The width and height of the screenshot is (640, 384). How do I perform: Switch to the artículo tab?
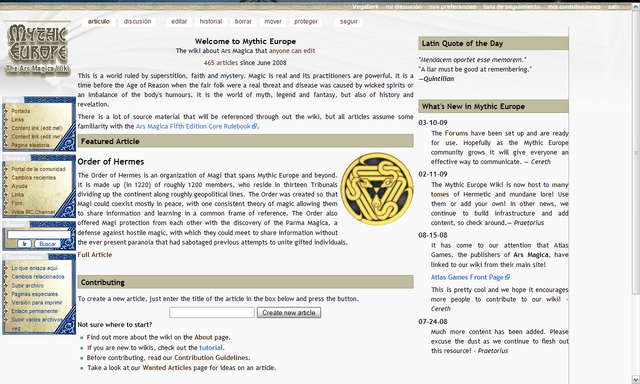click(99, 21)
